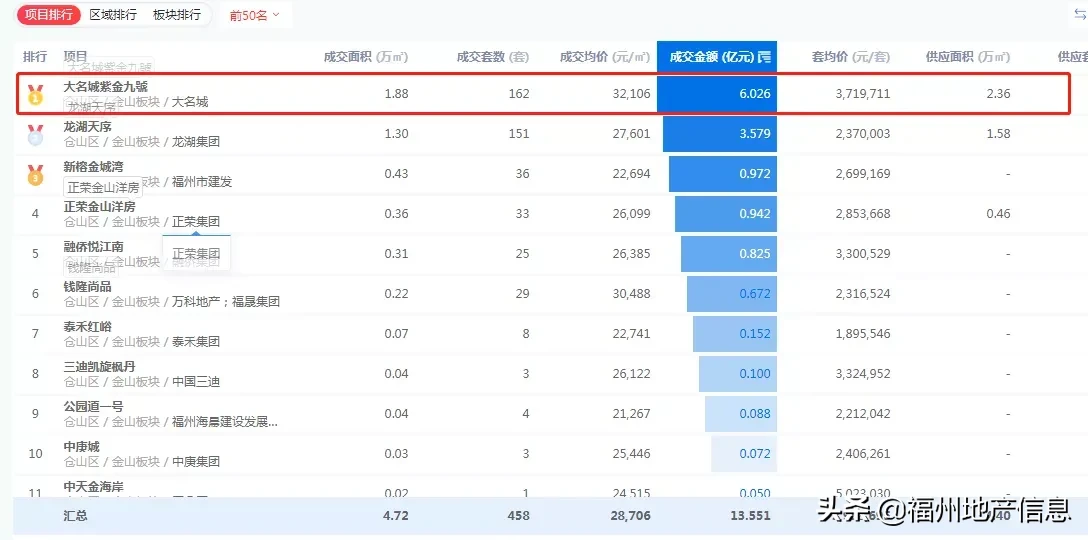Screen dimensions: 1088x540
Task: Click 汇总 average price 28,706
Action: 631,516
